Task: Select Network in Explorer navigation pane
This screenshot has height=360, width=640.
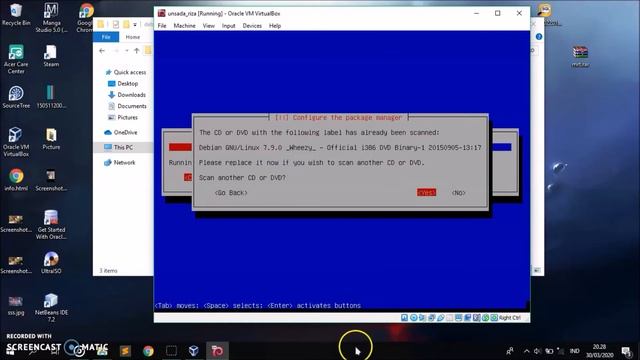Action: pos(120,162)
